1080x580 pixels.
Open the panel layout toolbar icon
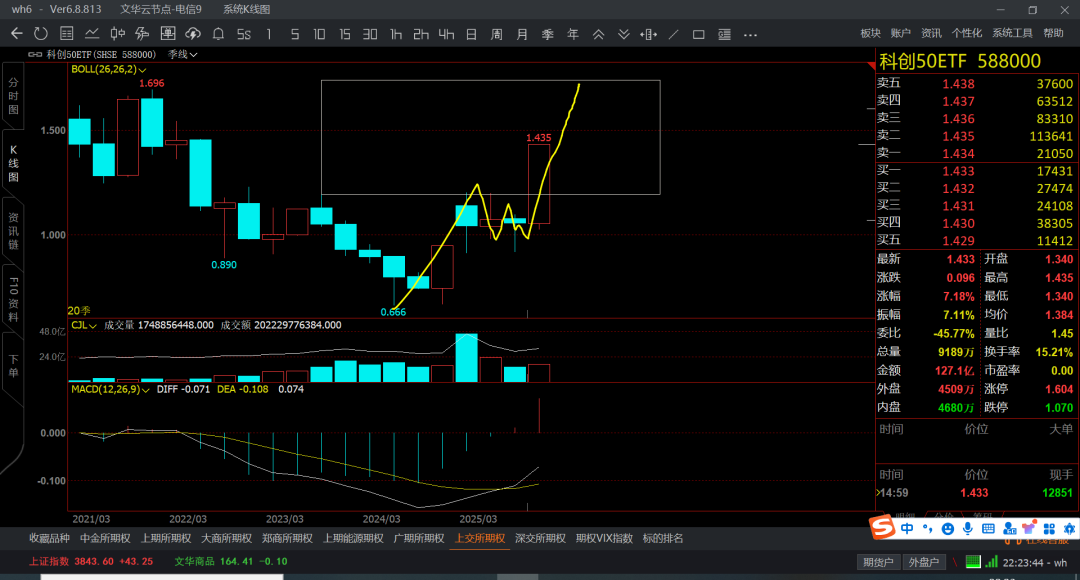coord(724,34)
